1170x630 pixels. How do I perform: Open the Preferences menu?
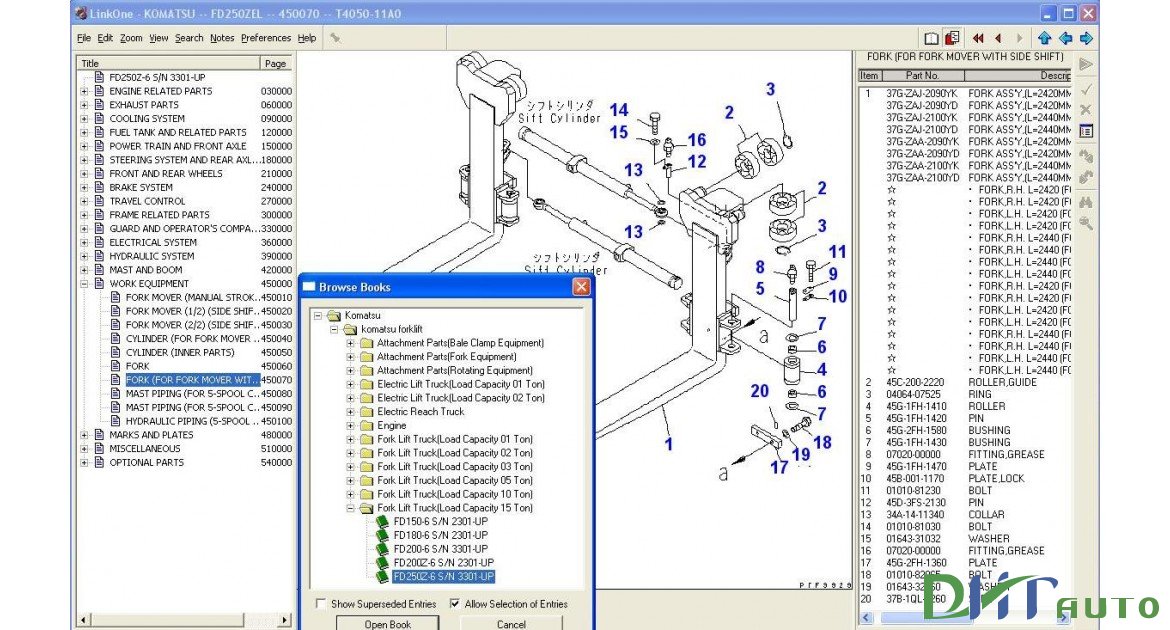[266, 38]
